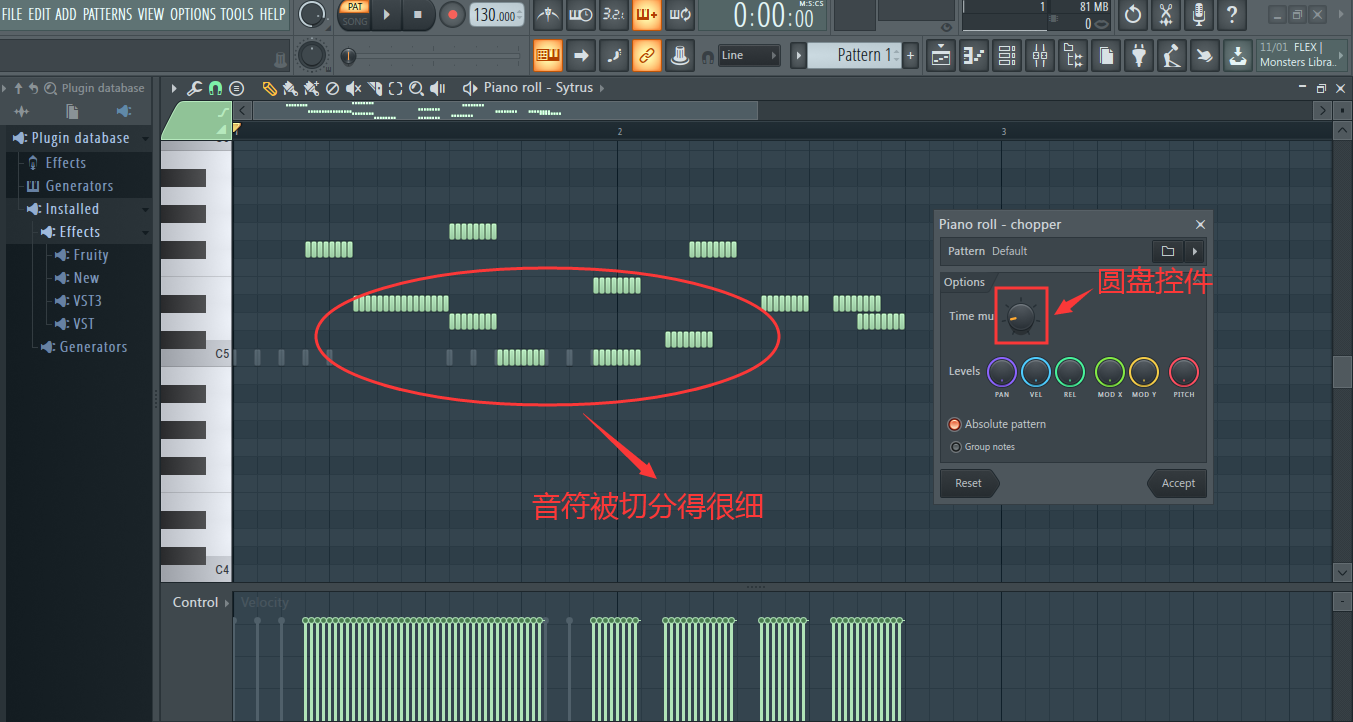Click the Time multiplier knob
This screenshot has width=1353, height=722.
click(x=1021, y=316)
